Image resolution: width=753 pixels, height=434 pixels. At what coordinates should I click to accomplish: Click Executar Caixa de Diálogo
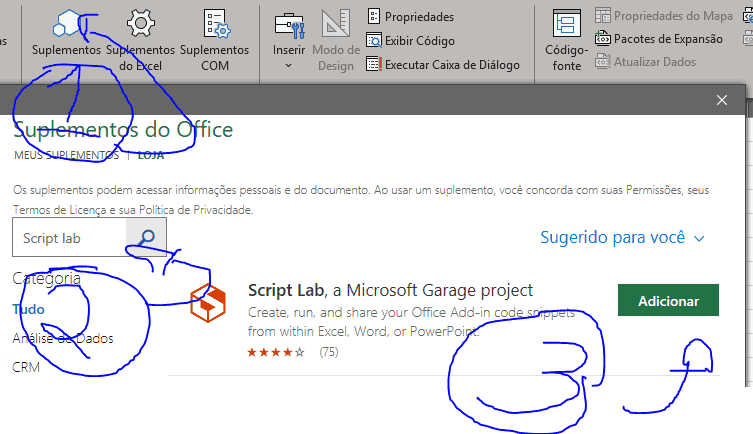pos(442,65)
